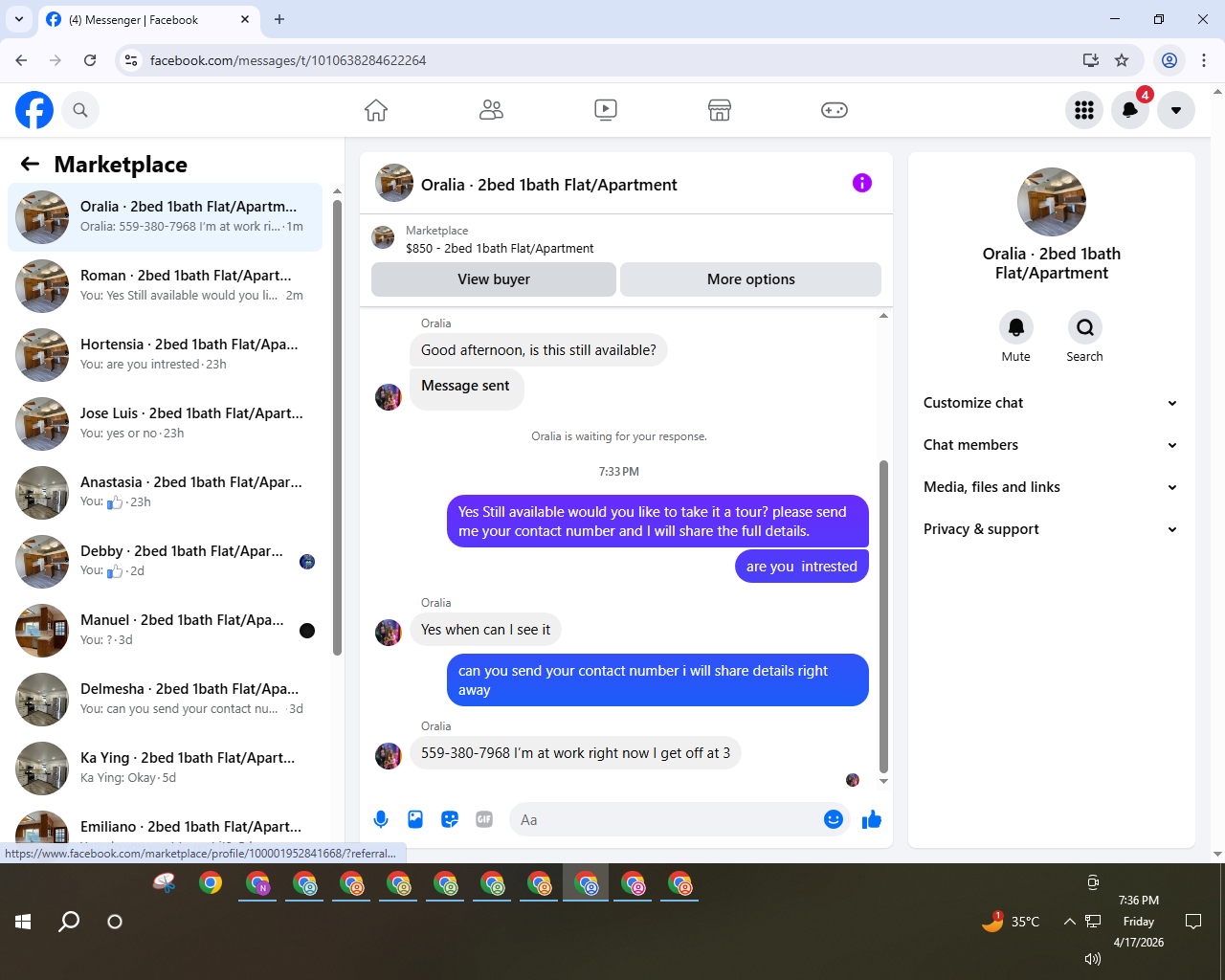Viewport: 1225px width, 980px height.
Task: Expand Media, files and links section
Action: tap(1051, 487)
